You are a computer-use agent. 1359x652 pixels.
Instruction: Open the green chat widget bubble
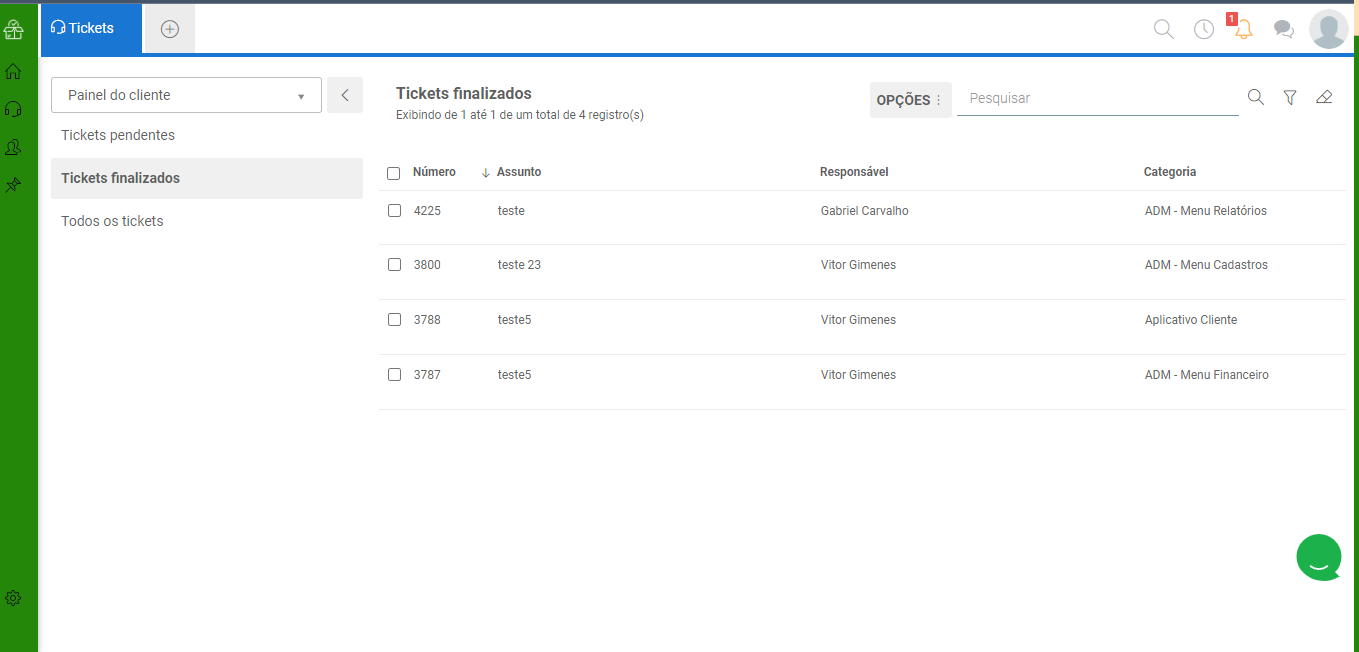pyautogui.click(x=1319, y=558)
